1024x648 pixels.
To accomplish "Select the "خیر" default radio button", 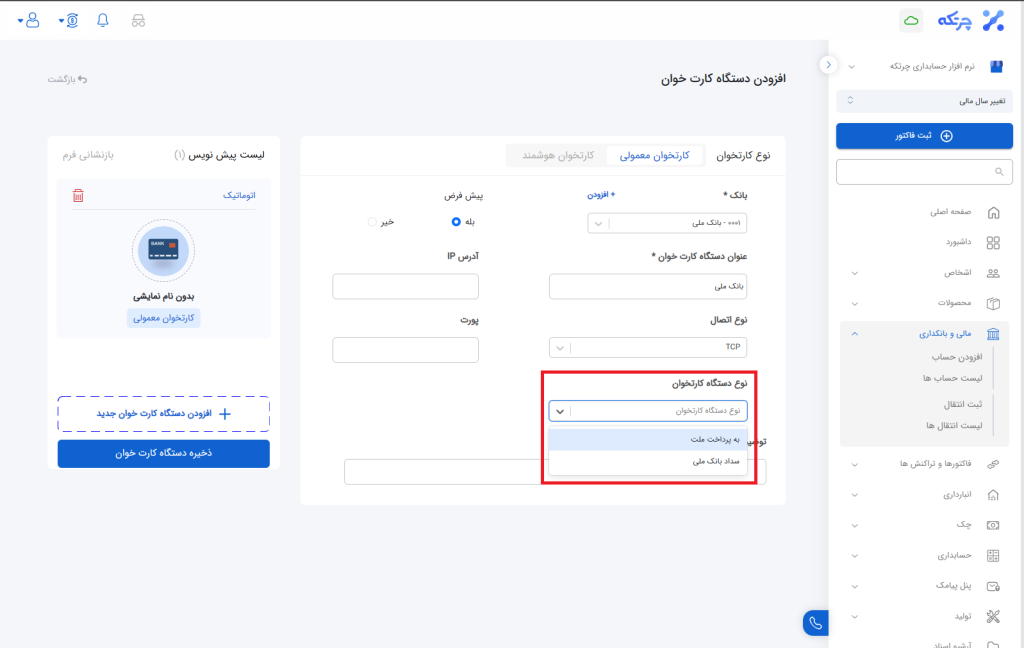I will [x=373, y=222].
